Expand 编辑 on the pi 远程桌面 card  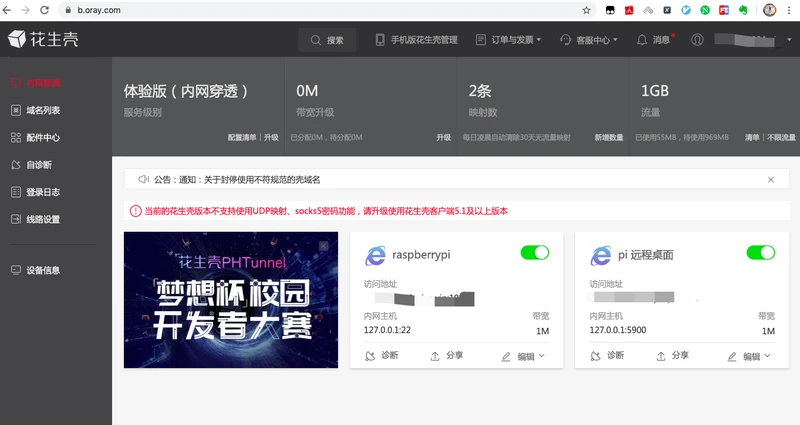point(749,357)
